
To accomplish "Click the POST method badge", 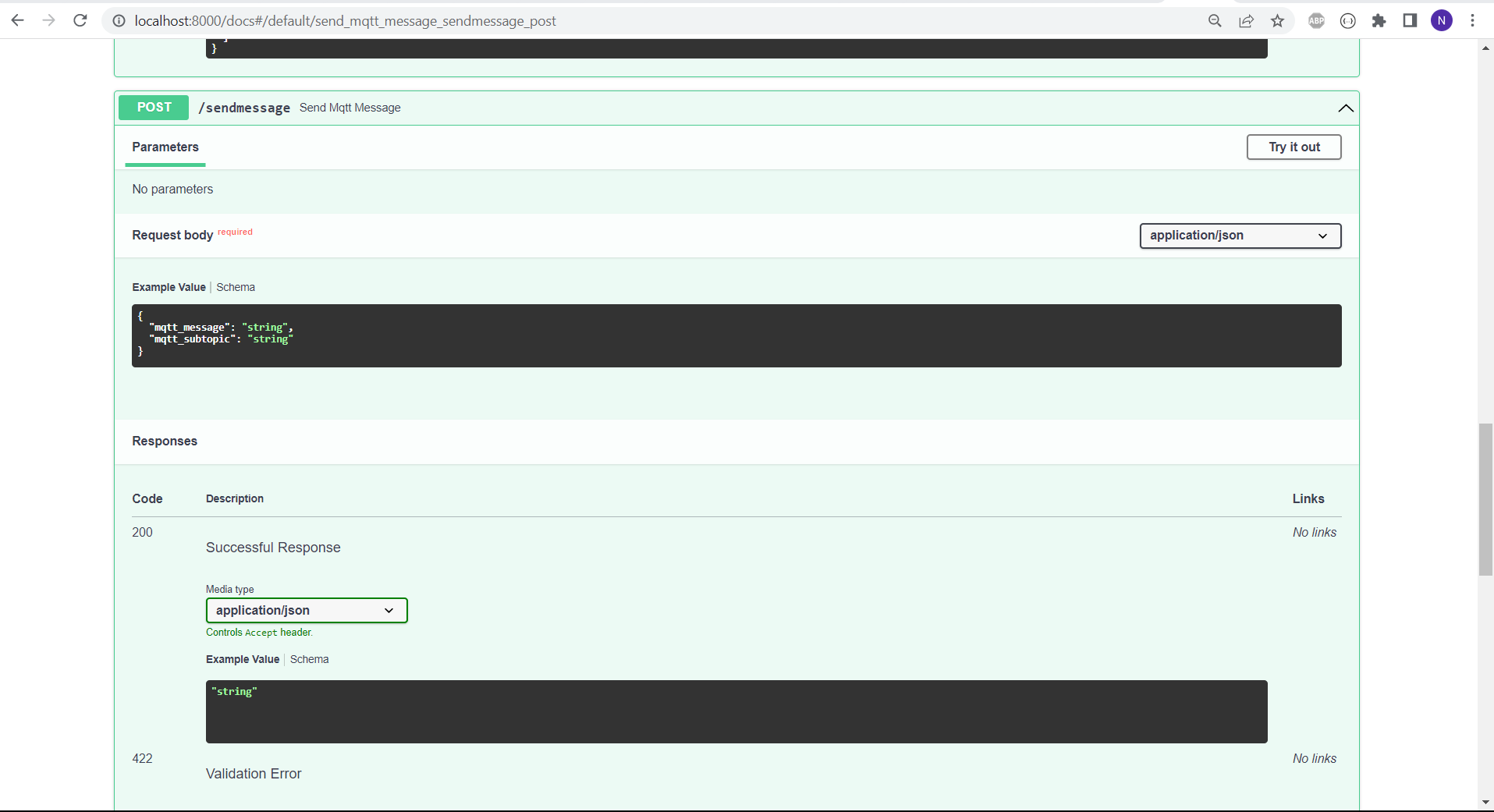I will pyautogui.click(x=154, y=108).
